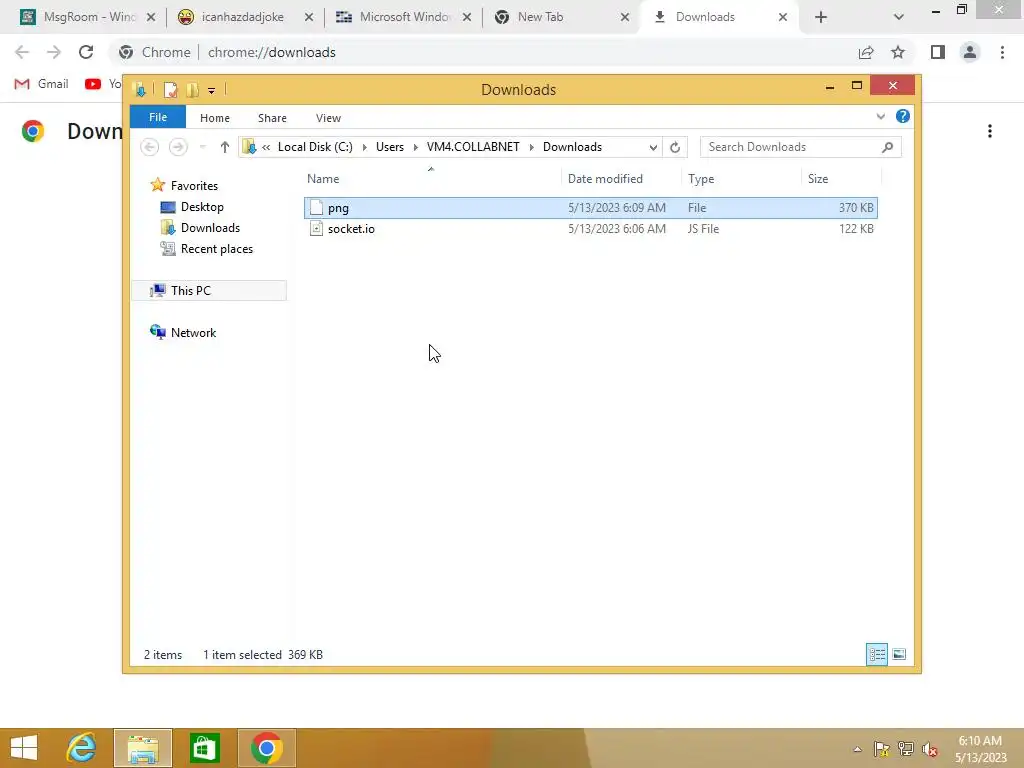The height and width of the screenshot is (768, 1024).
Task: Click the muted speaker volume tray icon
Action: point(930,749)
